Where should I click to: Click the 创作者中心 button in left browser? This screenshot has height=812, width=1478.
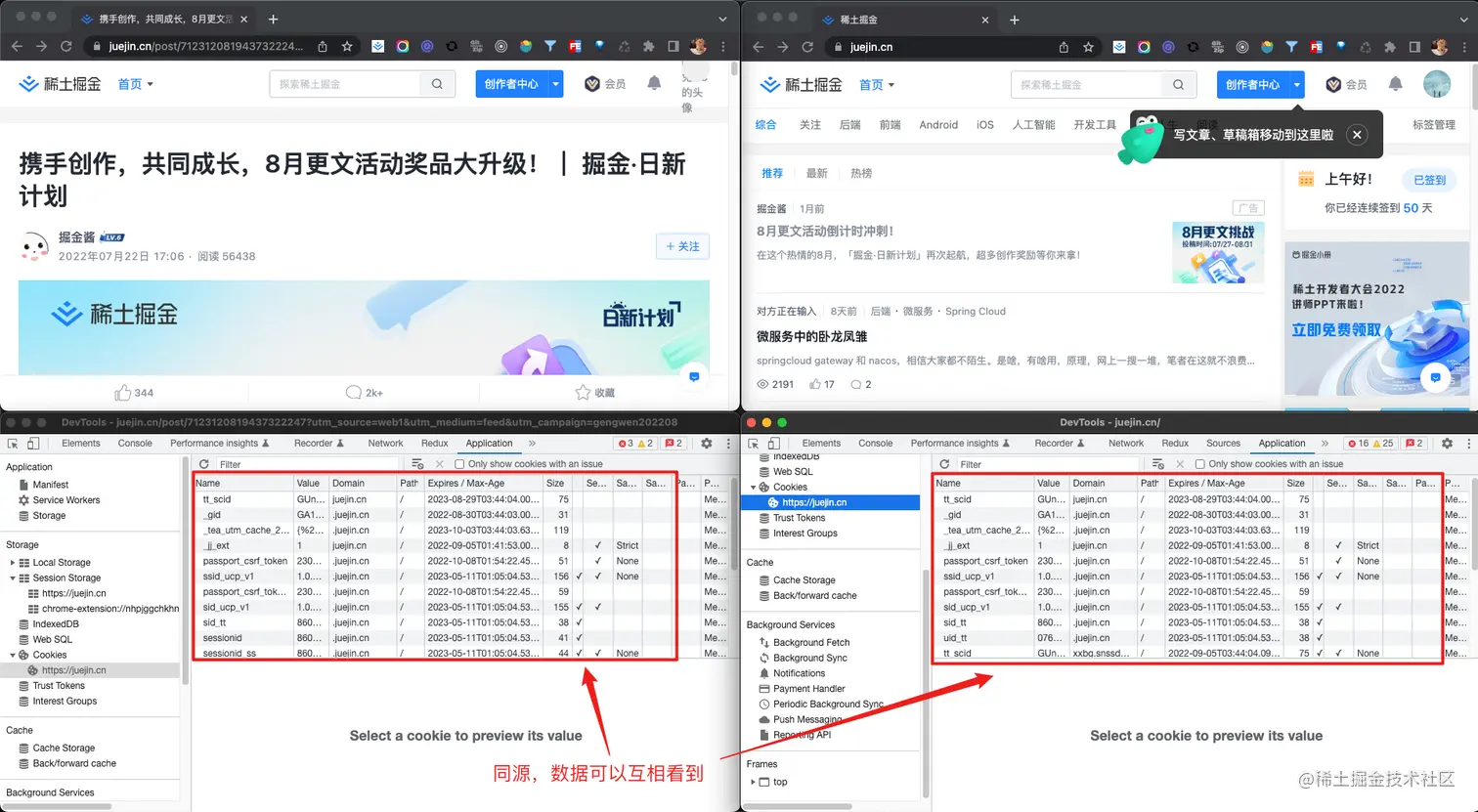click(512, 84)
